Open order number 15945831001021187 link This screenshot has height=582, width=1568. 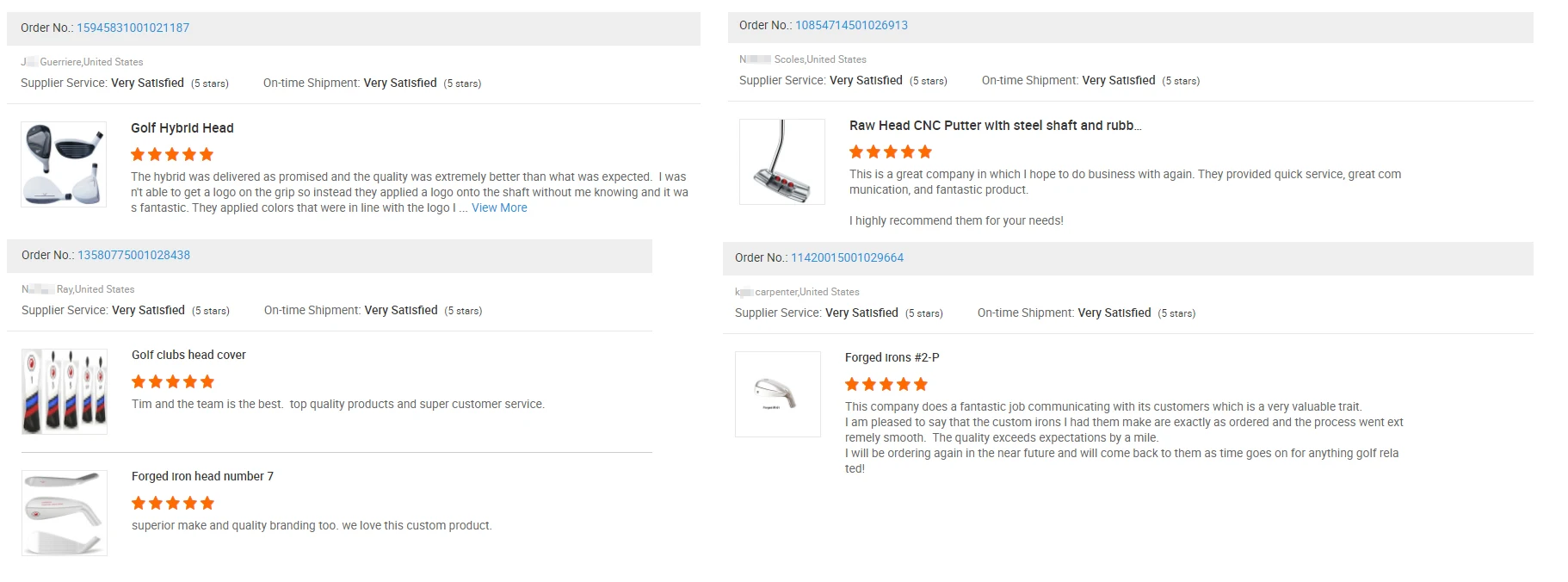pyautogui.click(x=133, y=28)
